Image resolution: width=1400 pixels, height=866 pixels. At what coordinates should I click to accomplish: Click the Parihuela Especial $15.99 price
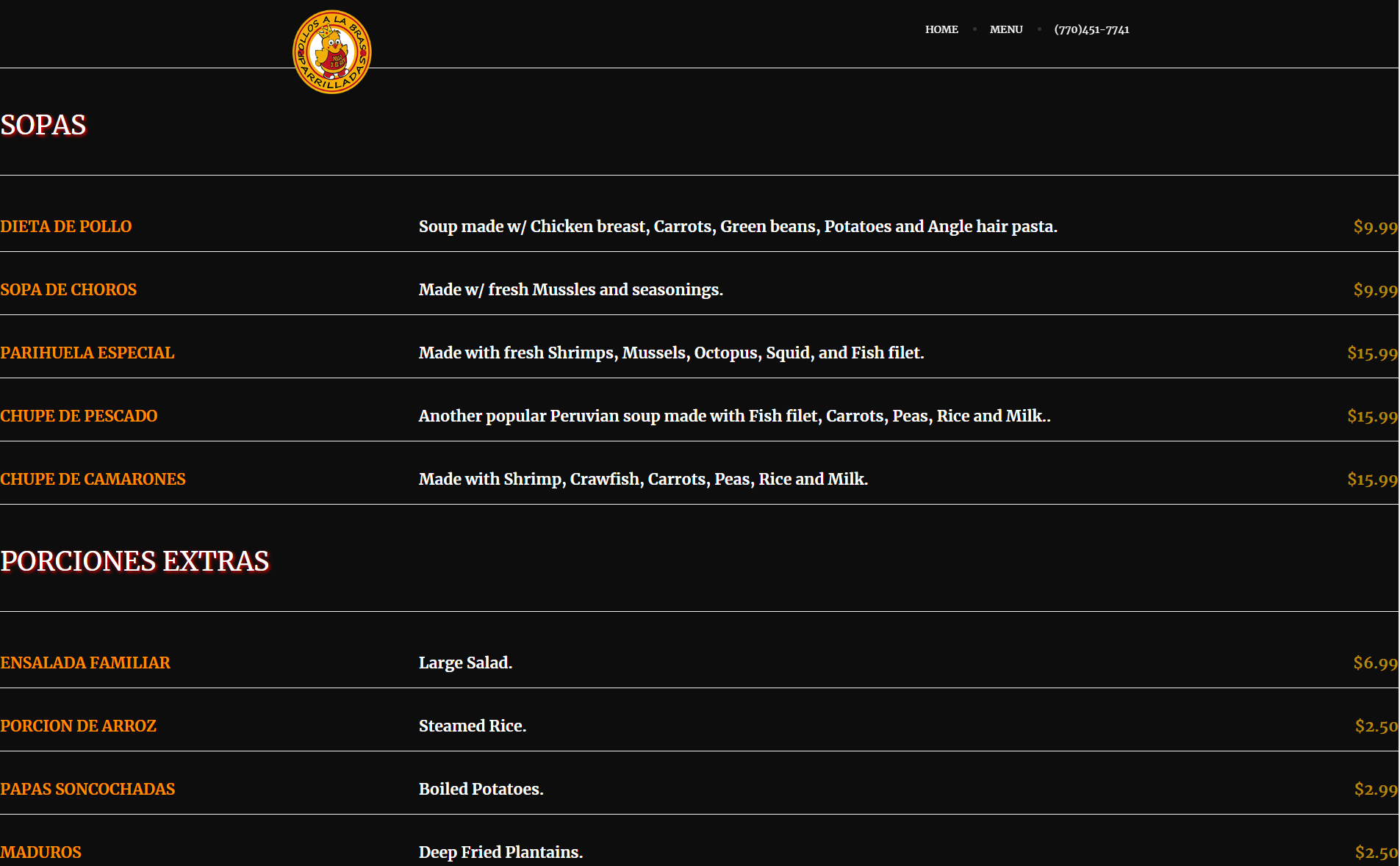tap(1371, 353)
